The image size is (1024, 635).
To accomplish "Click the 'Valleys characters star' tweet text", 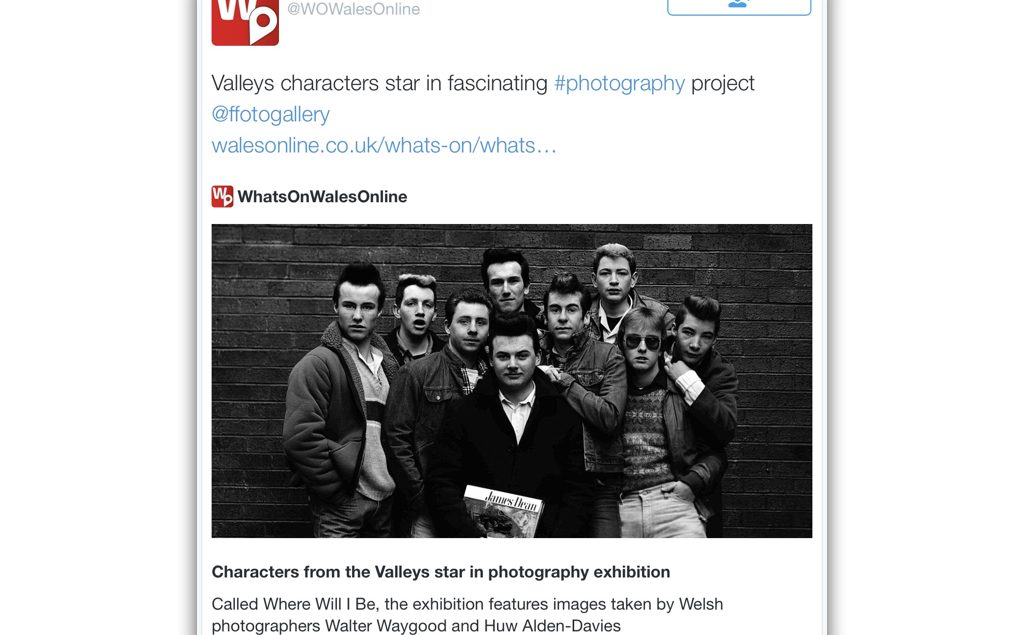I will click(380, 83).
